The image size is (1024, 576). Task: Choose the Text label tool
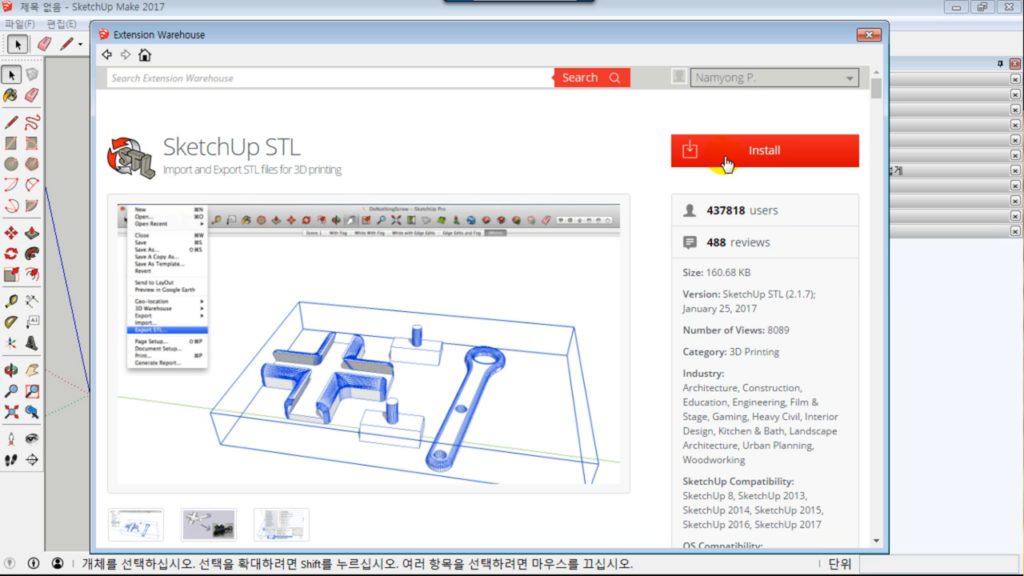pos(32,322)
